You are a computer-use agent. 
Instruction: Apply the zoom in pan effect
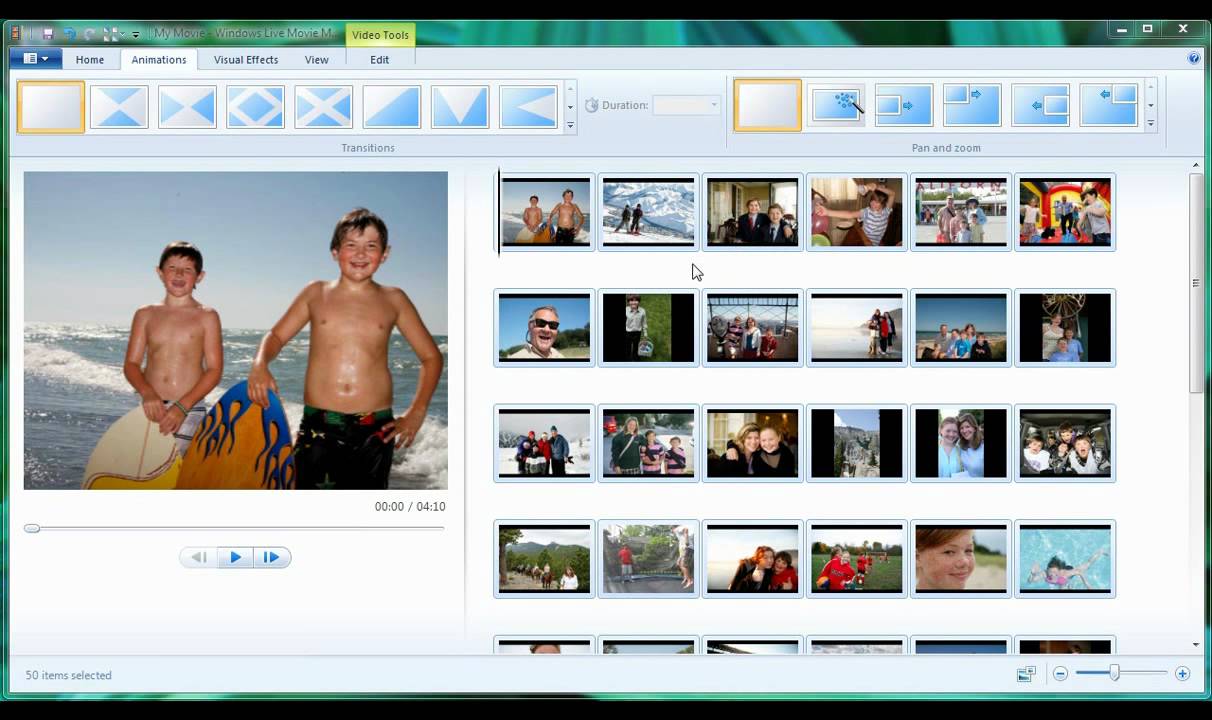pyautogui.click(x=903, y=104)
